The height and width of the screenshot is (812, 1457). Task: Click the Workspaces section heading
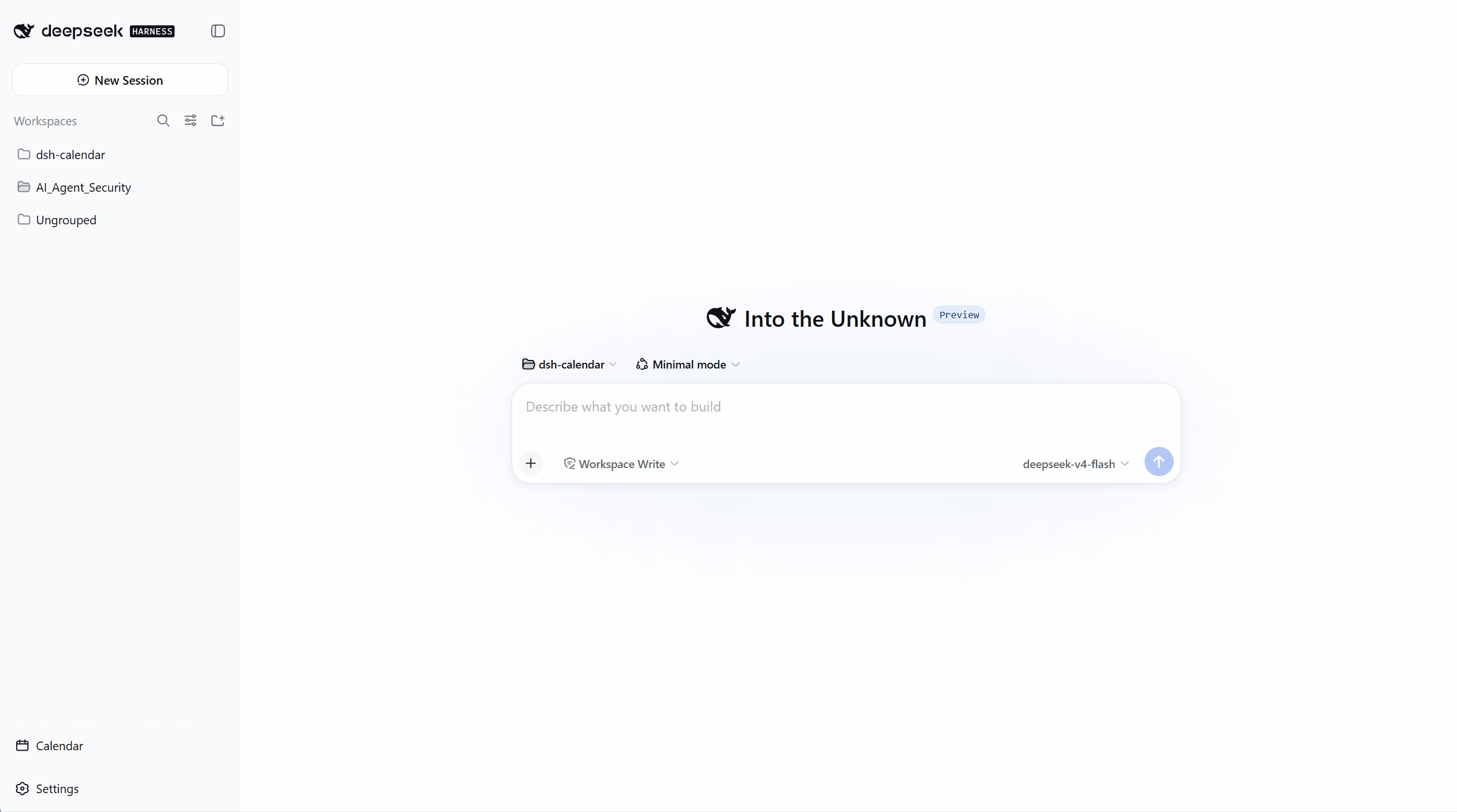tap(45, 121)
